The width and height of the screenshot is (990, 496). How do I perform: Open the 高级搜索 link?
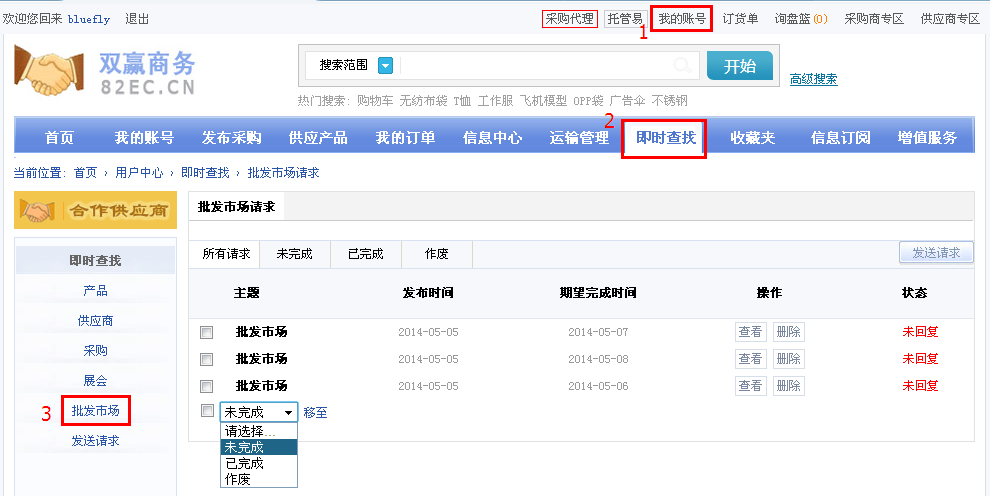click(x=813, y=79)
